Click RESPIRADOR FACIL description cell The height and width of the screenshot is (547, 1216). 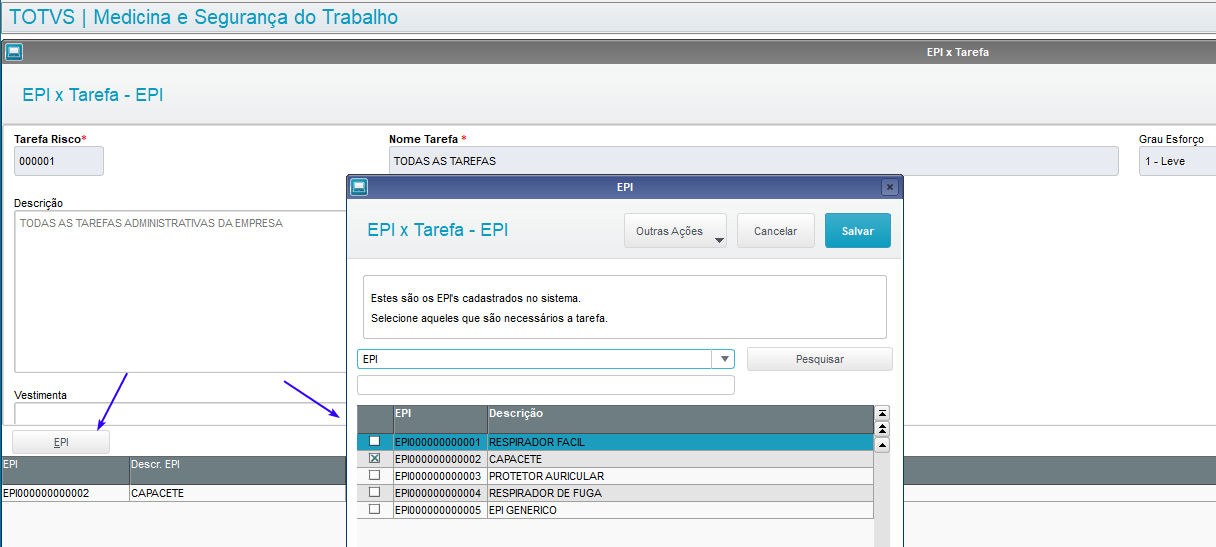click(x=680, y=442)
